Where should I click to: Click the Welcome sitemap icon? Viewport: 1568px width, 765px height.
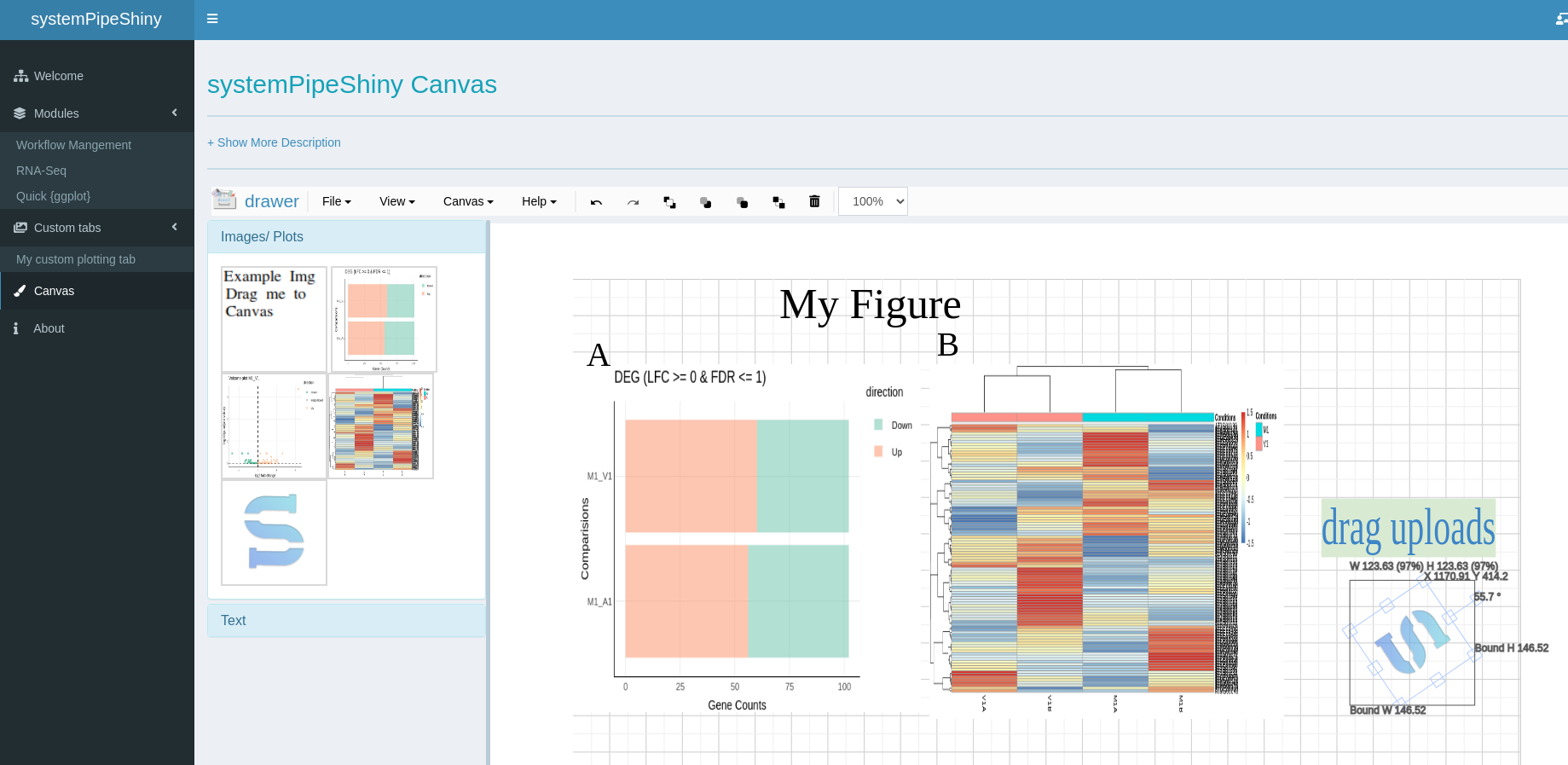[21, 76]
